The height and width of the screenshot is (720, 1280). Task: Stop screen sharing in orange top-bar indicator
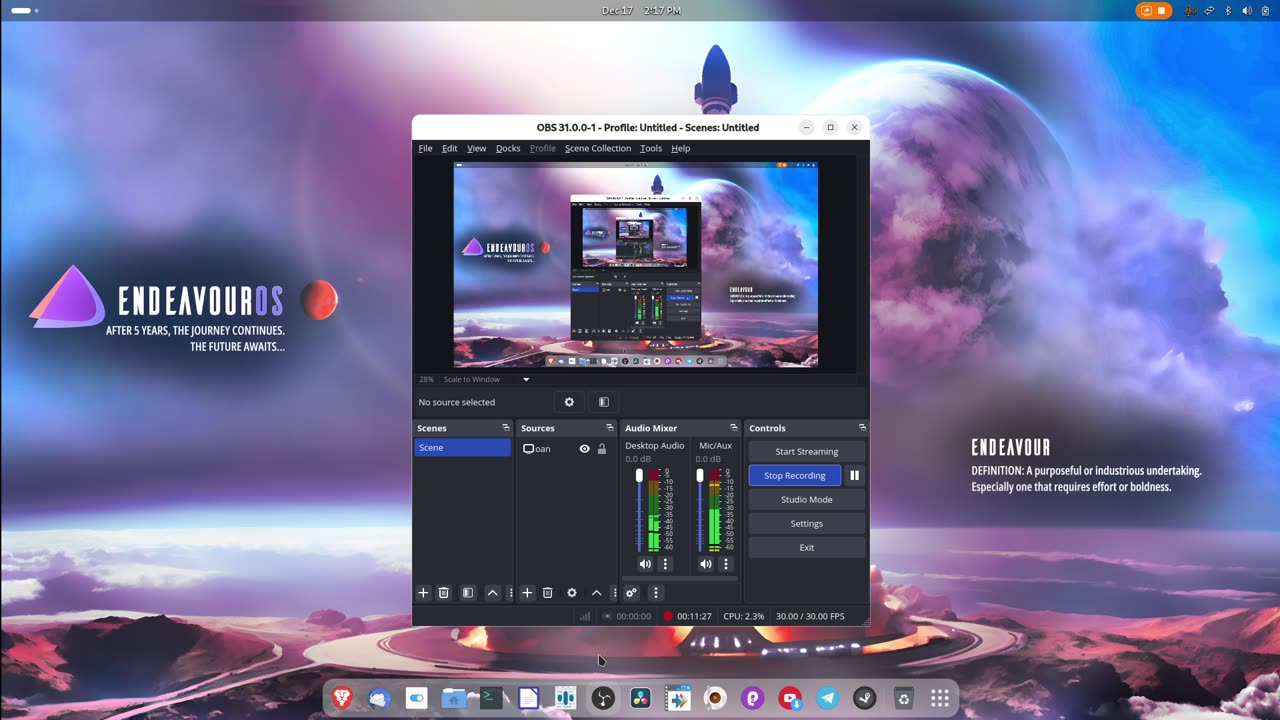tap(1154, 10)
